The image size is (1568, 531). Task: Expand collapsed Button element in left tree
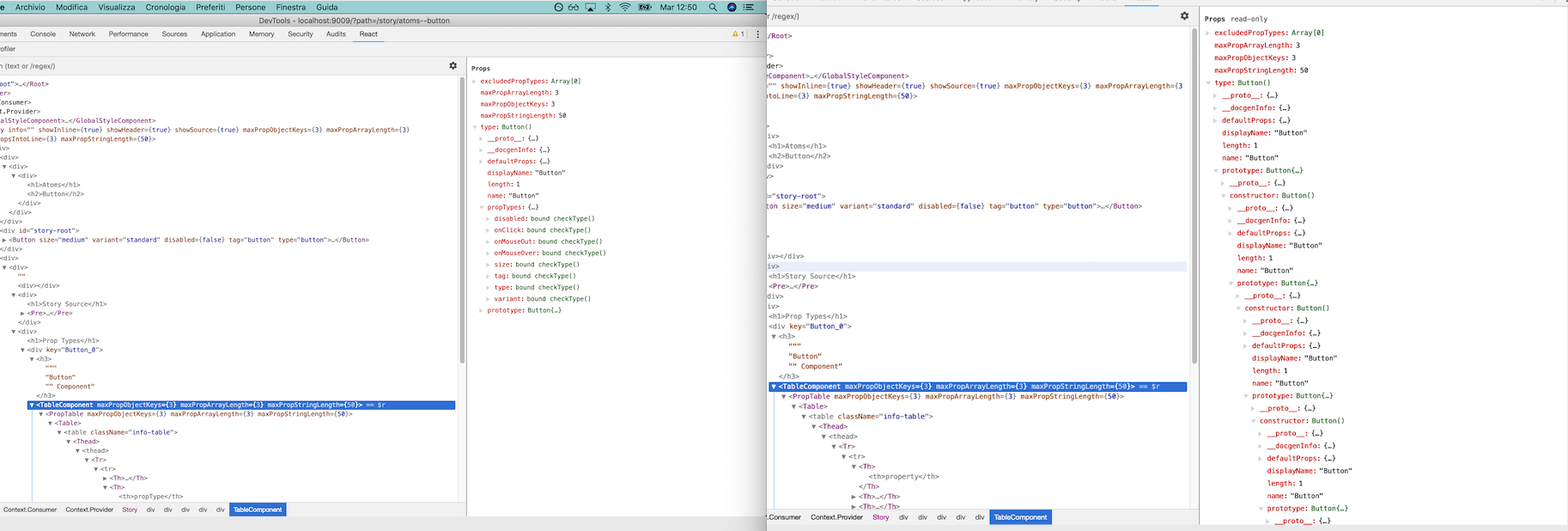[x=5, y=241]
